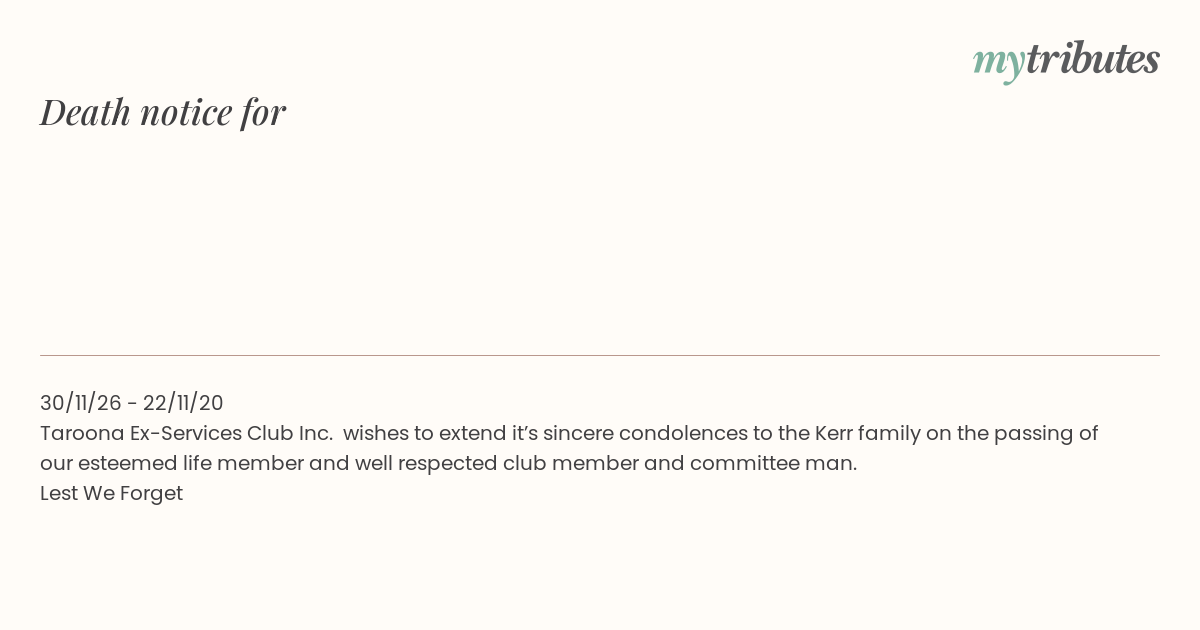This screenshot has width=1200, height=630.
Task: Click the birth date 30/11/26
Action: click(81, 403)
